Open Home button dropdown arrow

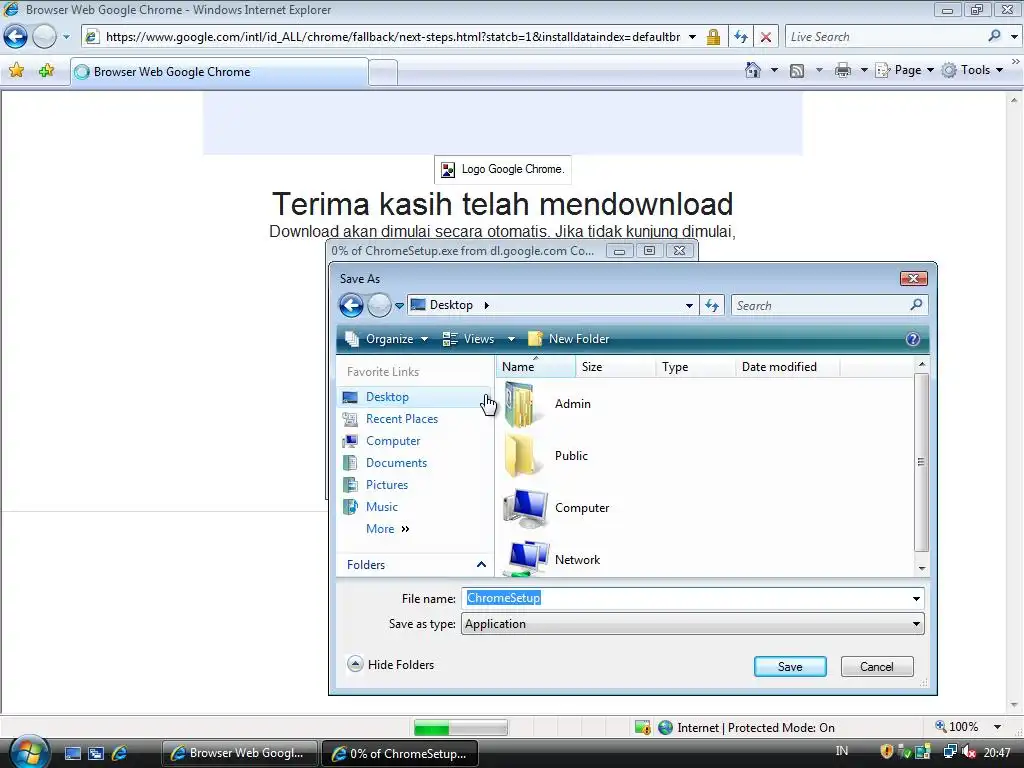[775, 70]
